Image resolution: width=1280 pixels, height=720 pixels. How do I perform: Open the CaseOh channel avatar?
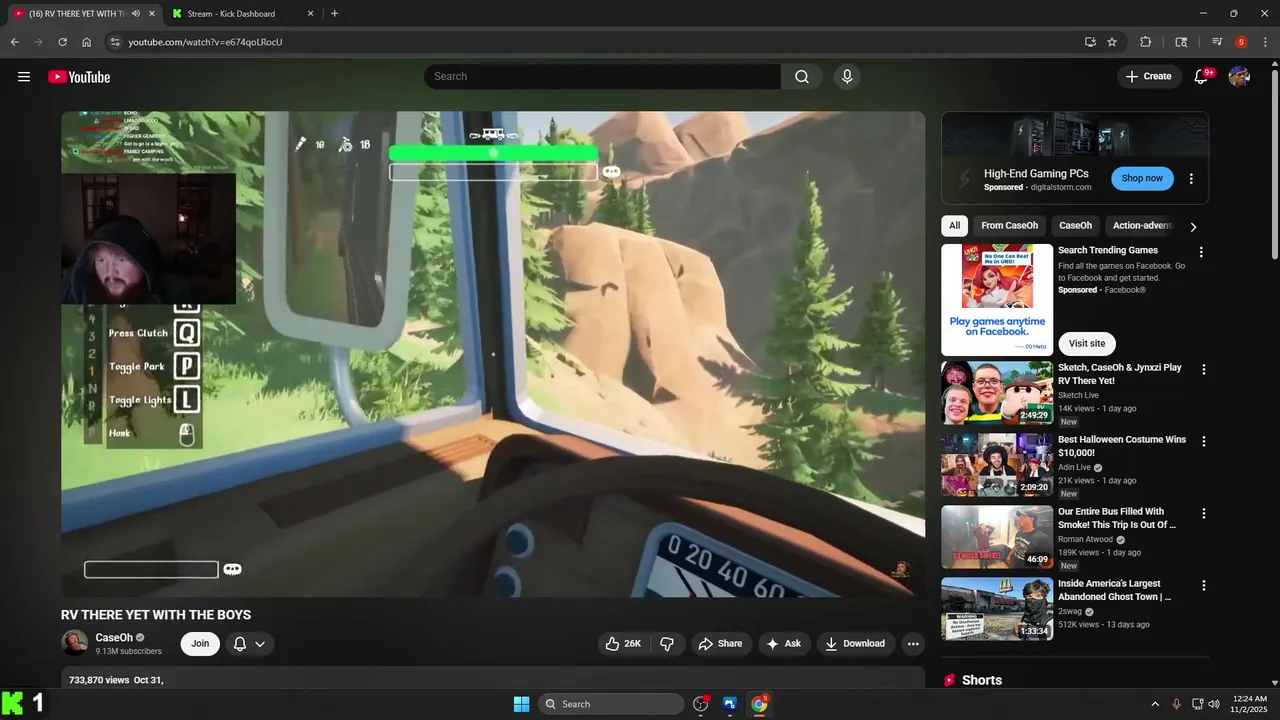[x=74, y=643]
